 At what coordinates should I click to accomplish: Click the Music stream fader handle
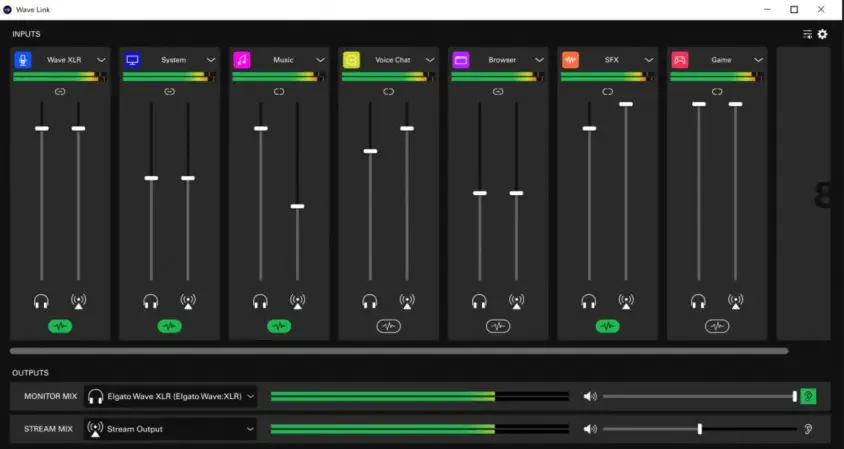click(x=298, y=206)
